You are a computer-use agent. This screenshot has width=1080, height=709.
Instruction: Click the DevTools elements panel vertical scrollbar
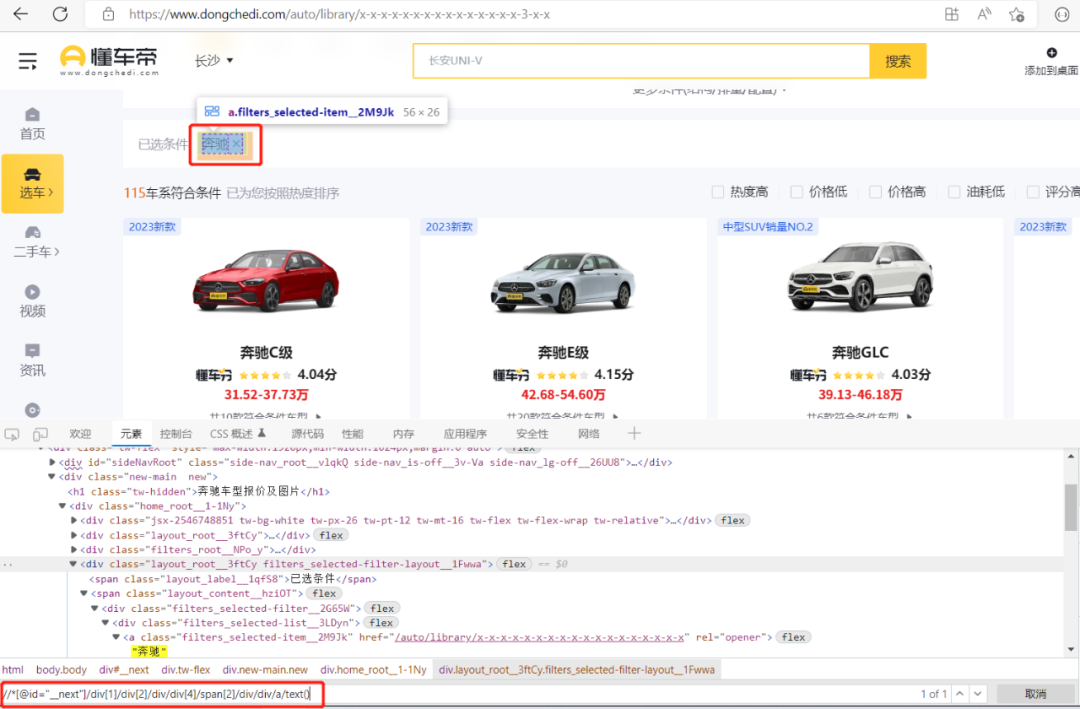1070,507
